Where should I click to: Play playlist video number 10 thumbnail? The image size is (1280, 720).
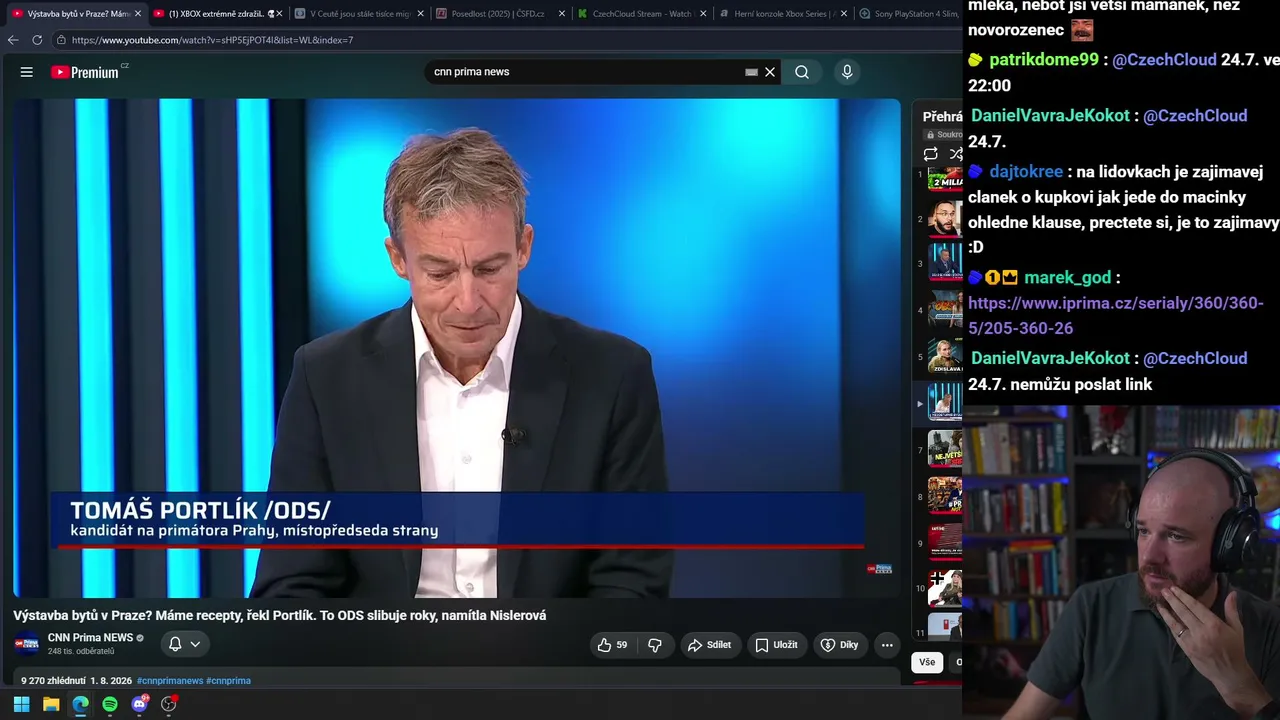[x=945, y=588]
